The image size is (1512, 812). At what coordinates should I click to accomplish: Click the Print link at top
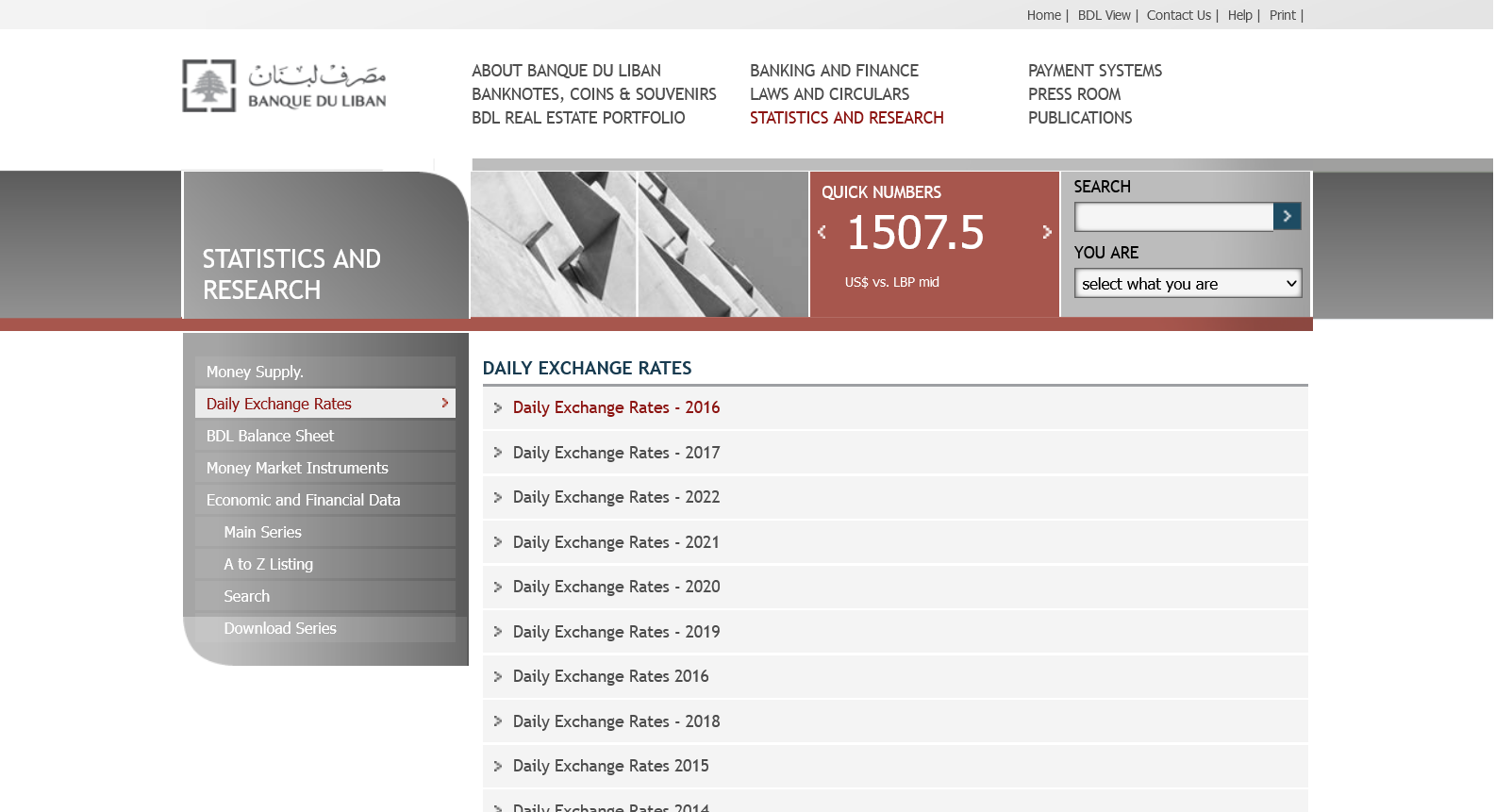pyautogui.click(x=1282, y=15)
